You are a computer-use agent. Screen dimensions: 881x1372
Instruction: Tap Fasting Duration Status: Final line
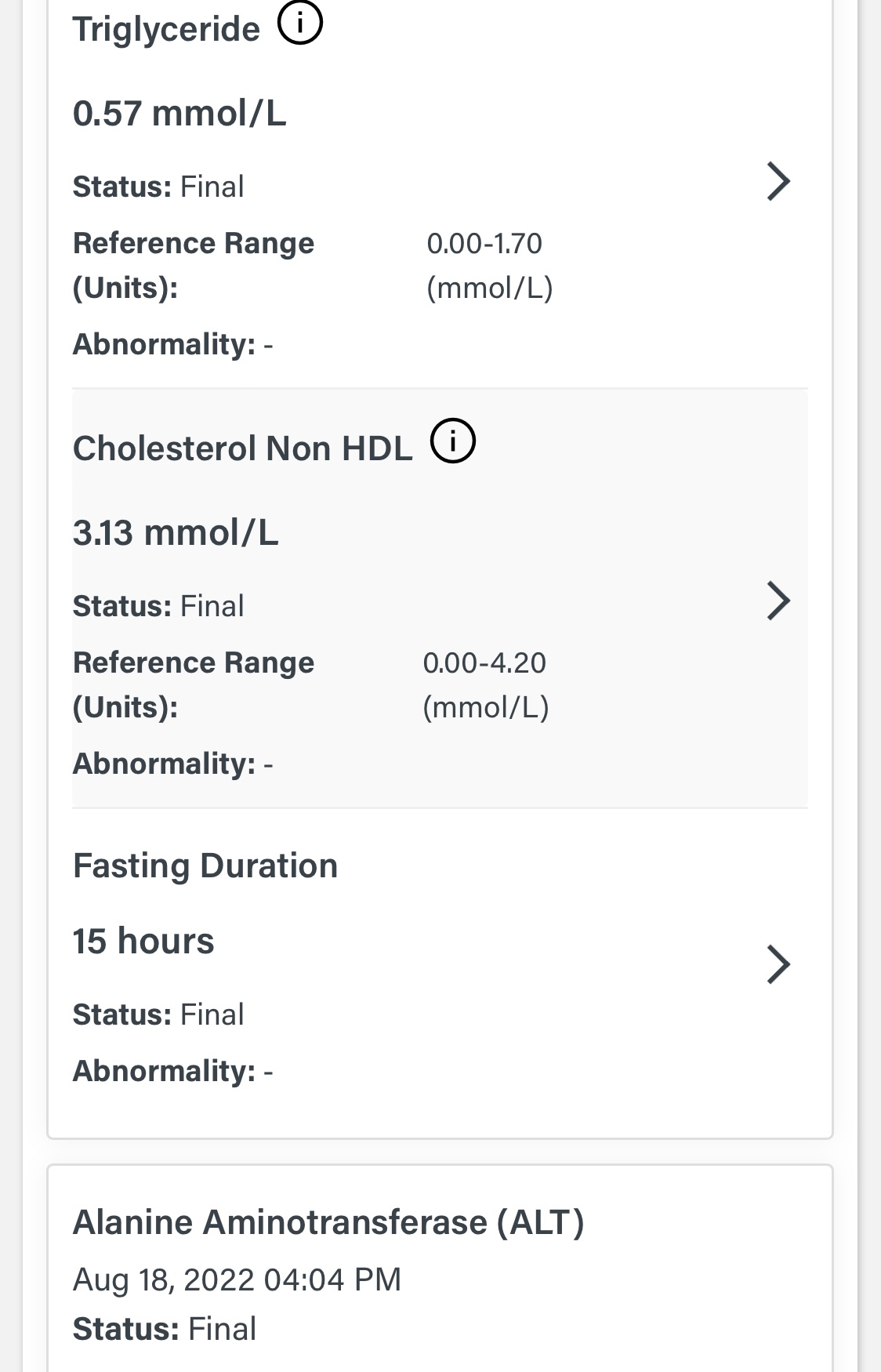point(158,1015)
